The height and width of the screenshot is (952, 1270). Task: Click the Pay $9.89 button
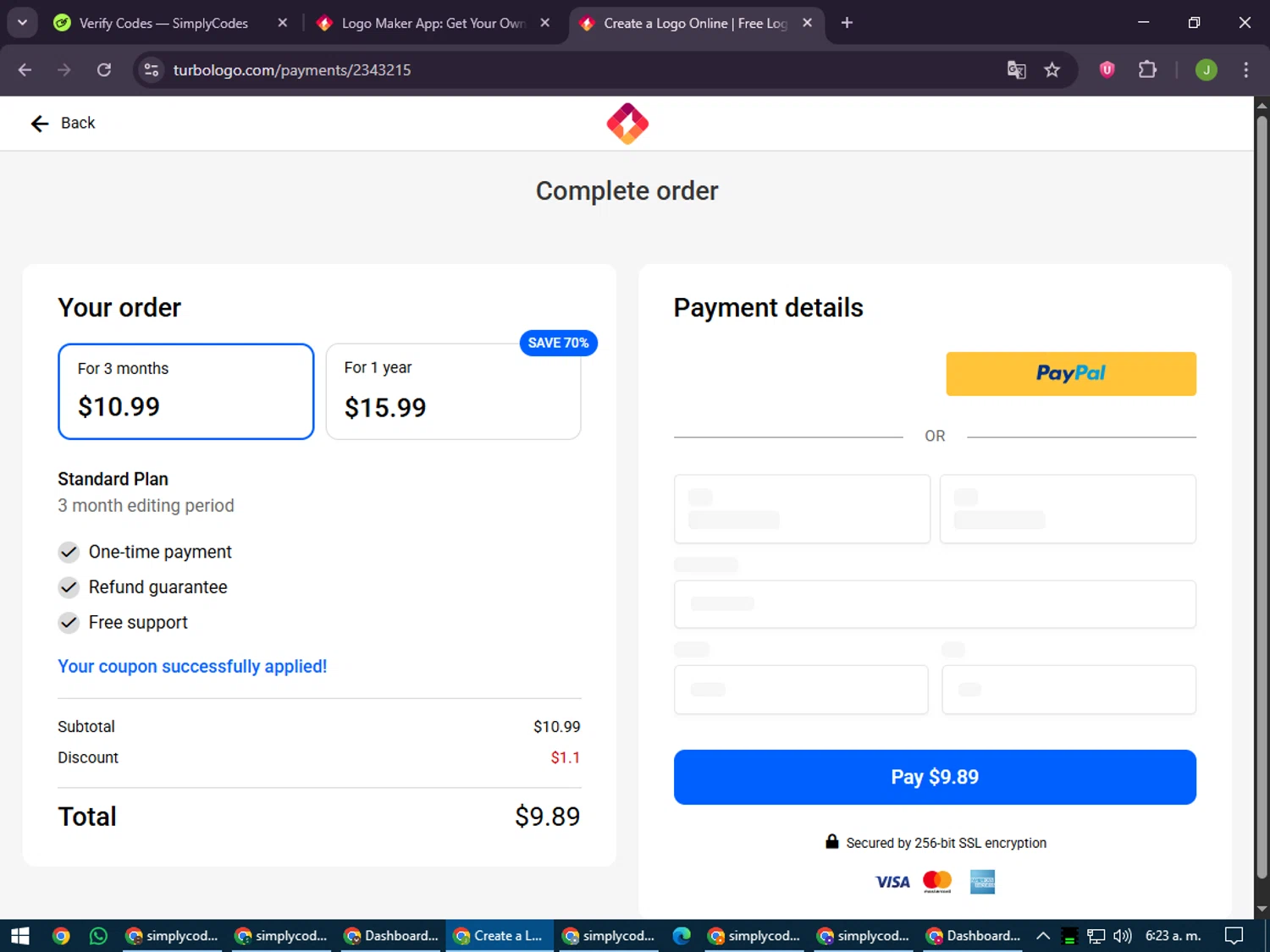(x=935, y=777)
